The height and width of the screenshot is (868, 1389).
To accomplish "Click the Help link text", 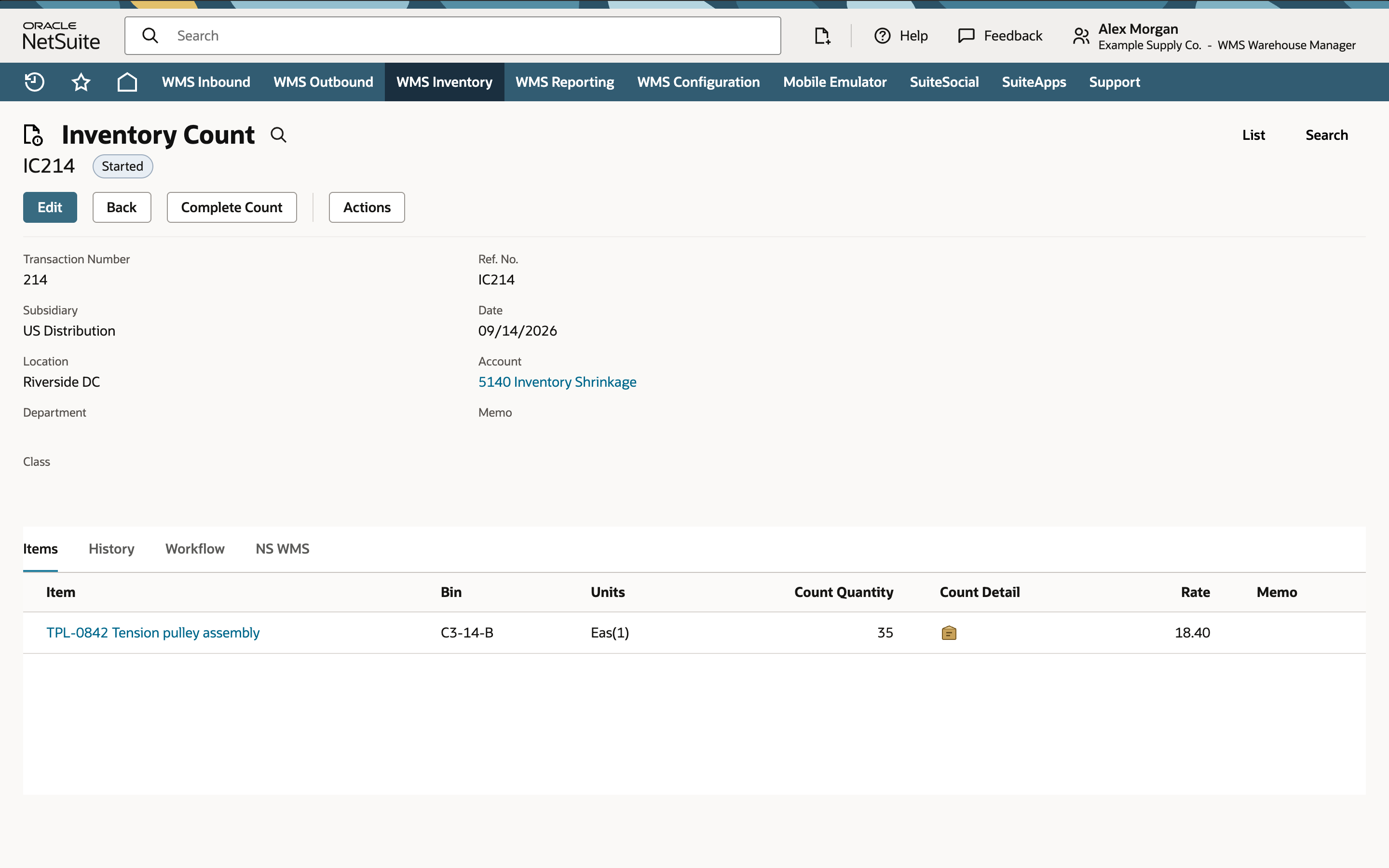I will (913, 36).
